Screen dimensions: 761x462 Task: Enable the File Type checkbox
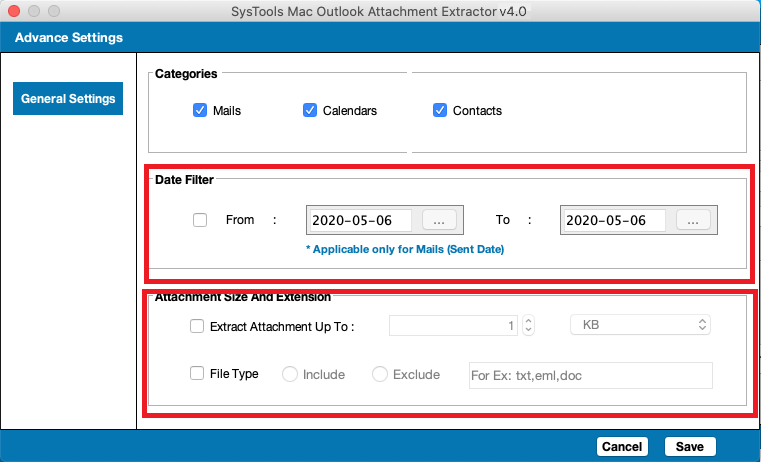point(197,374)
